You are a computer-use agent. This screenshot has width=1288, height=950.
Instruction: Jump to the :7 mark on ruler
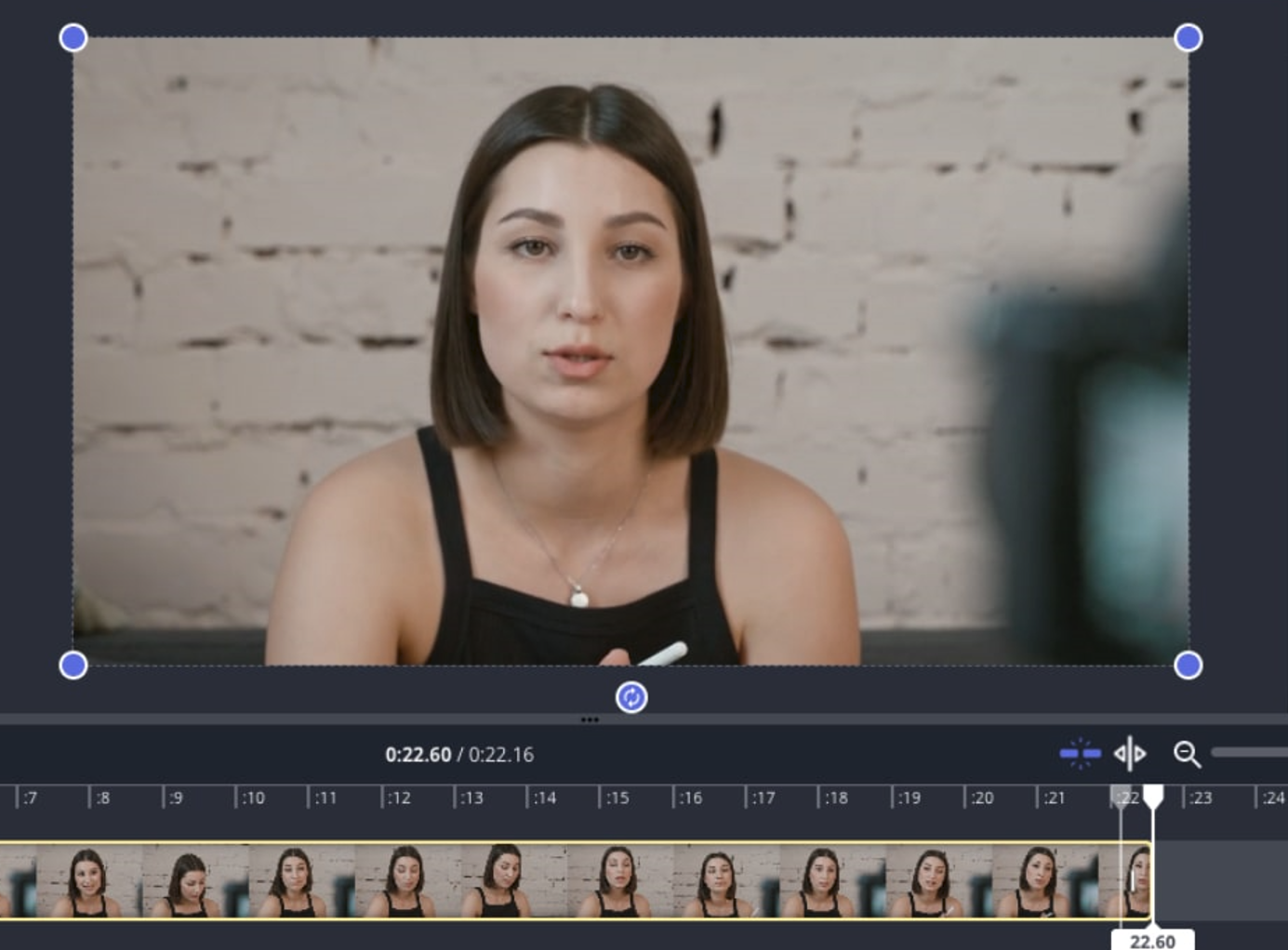(28, 798)
